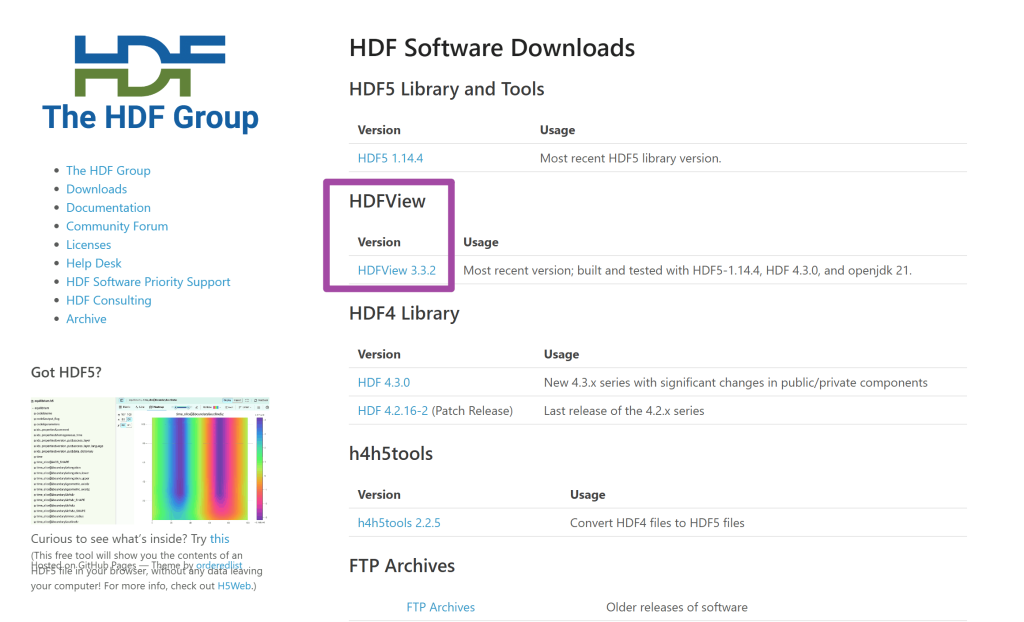The image size is (1024, 622).
Task: Click the Got HDF5? heading
Action: [x=67, y=372]
